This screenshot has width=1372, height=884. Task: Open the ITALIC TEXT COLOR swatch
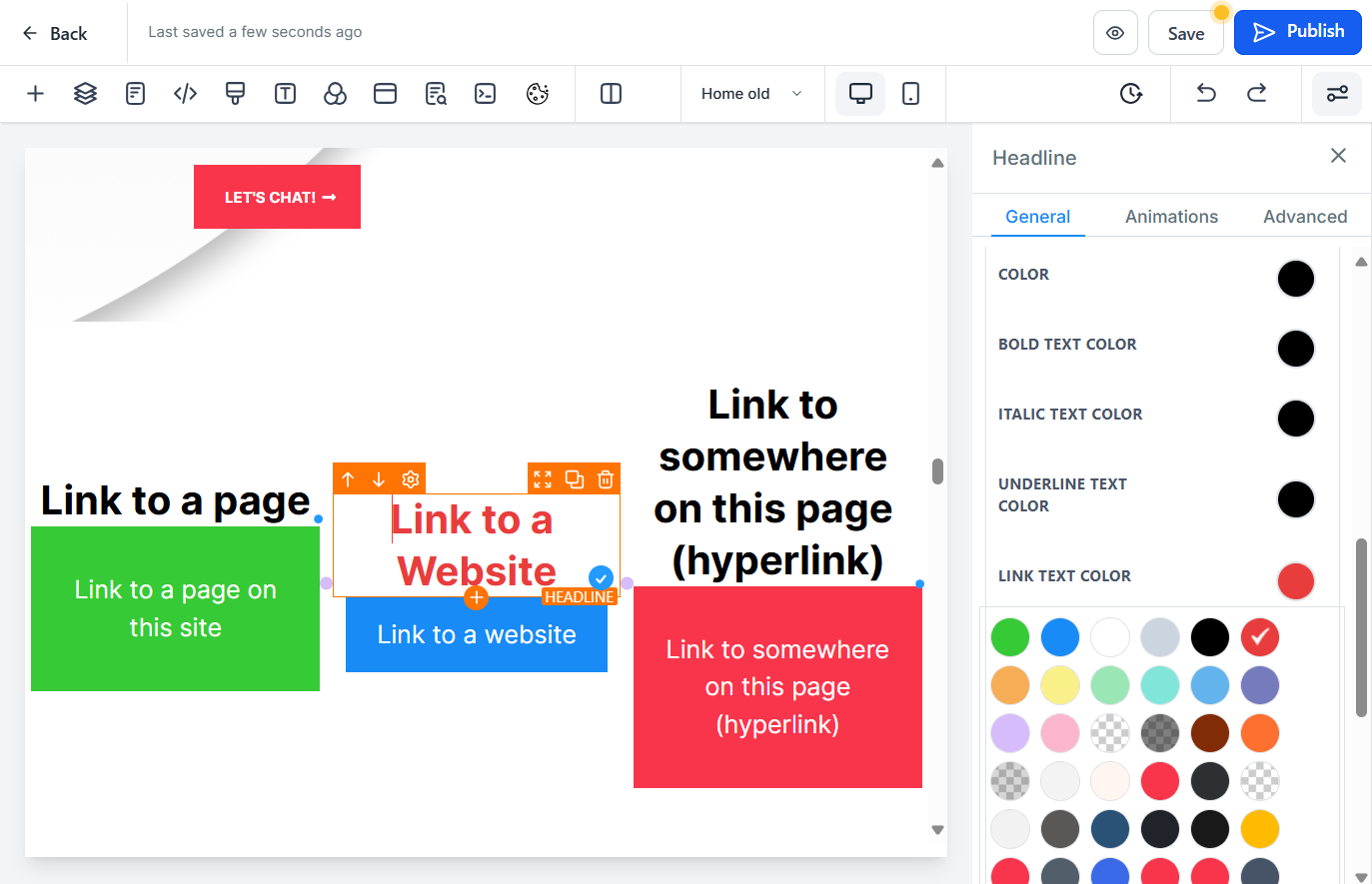[x=1296, y=419]
